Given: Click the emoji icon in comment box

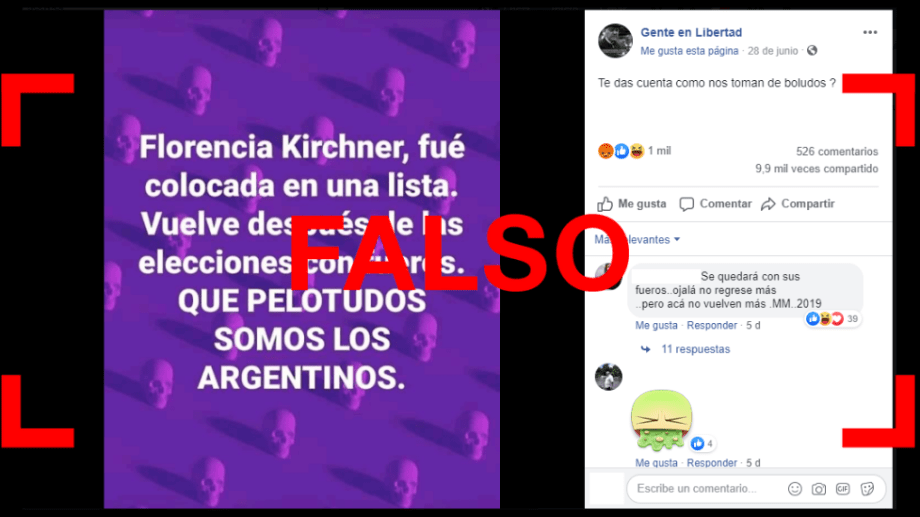Looking at the screenshot, I should tap(794, 489).
